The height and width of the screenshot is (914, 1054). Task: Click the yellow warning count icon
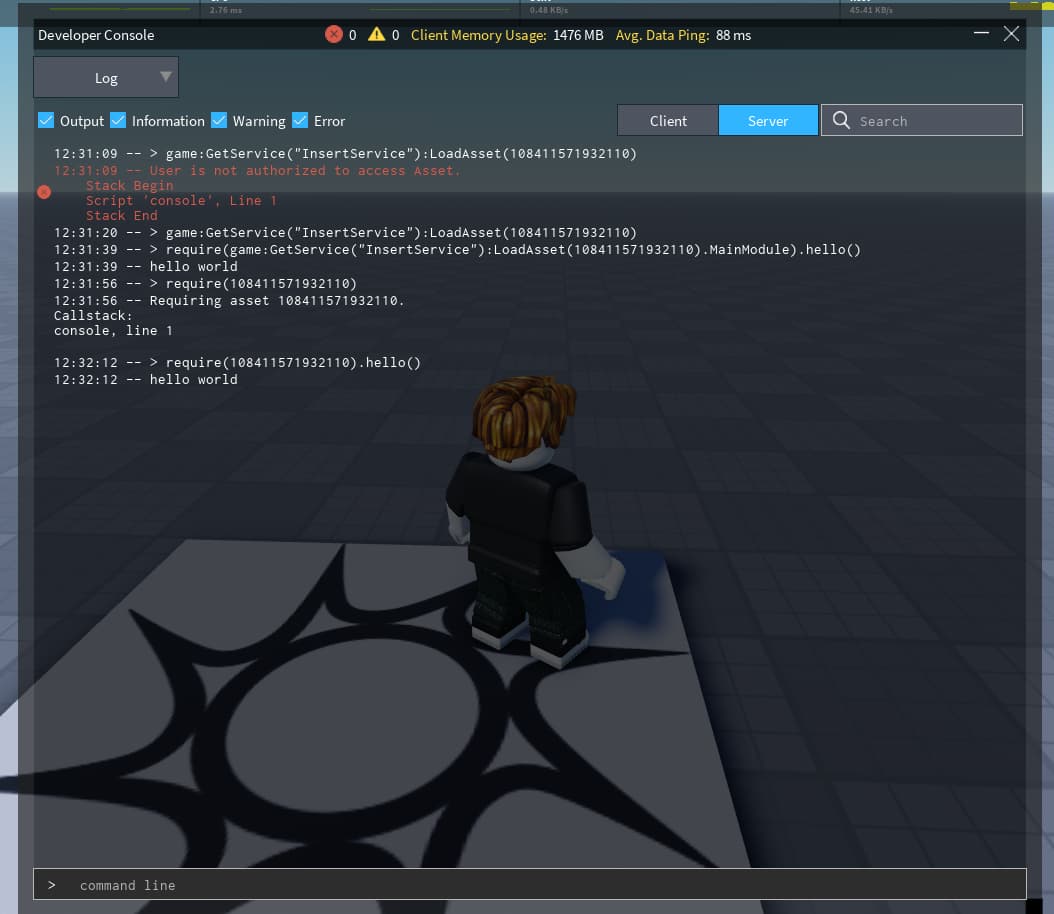click(376, 34)
